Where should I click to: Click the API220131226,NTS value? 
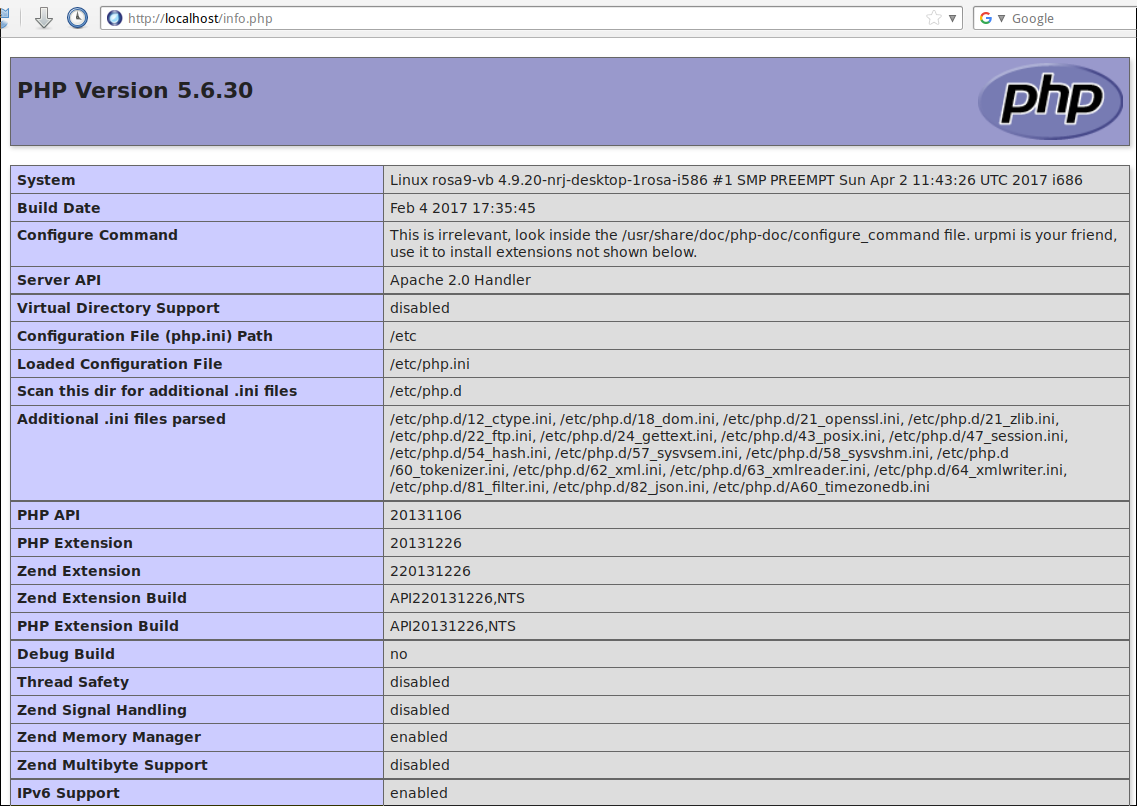pos(458,598)
